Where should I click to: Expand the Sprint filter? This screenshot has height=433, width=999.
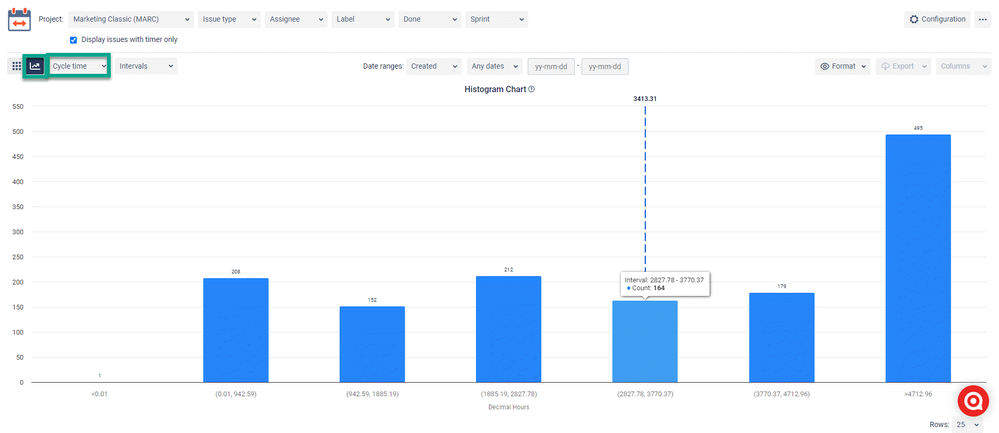coord(496,20)
